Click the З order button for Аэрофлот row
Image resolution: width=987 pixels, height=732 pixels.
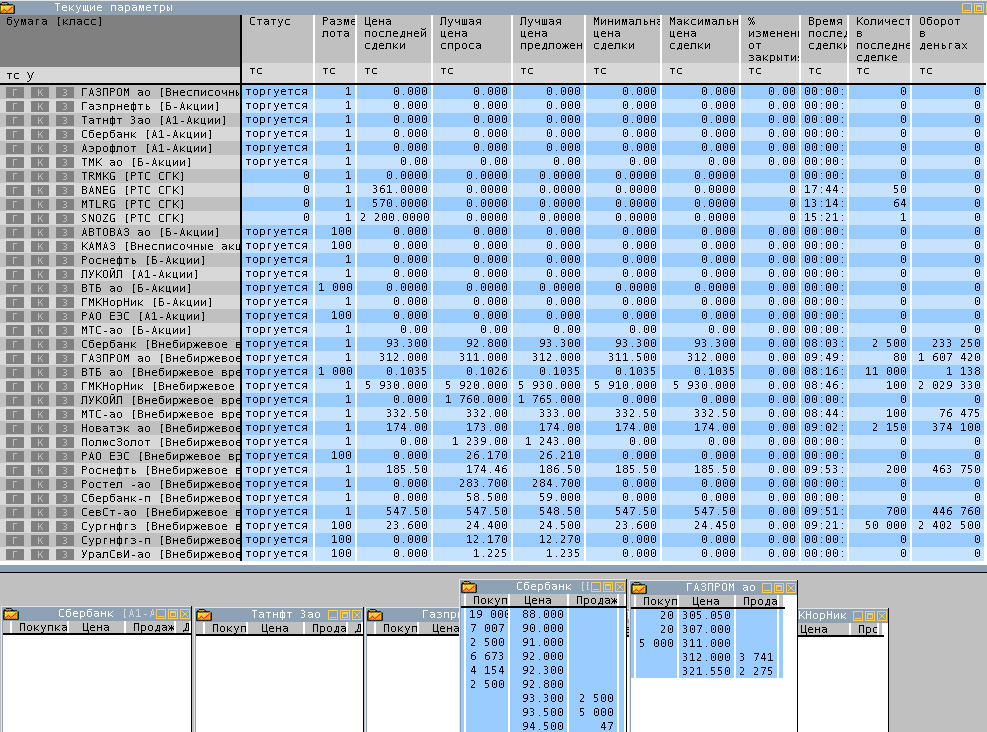[65, 148]
